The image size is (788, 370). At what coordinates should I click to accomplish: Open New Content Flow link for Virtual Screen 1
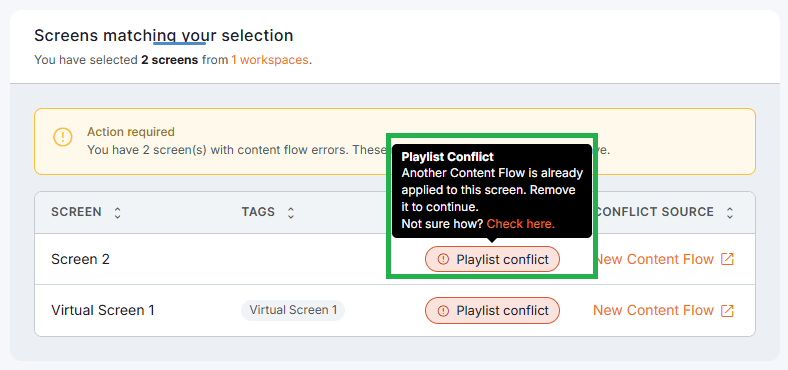(x=654, y=311)
